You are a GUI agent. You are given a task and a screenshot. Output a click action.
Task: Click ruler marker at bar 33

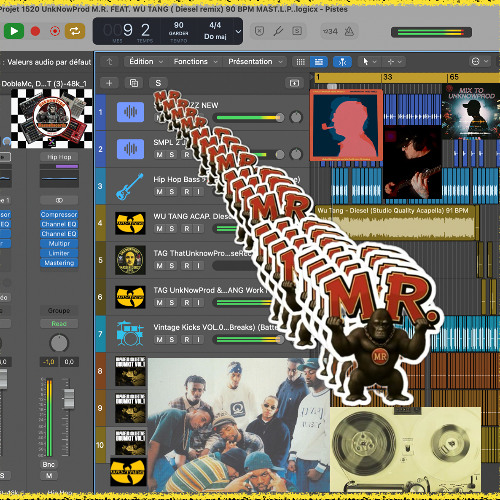[387, 77]
